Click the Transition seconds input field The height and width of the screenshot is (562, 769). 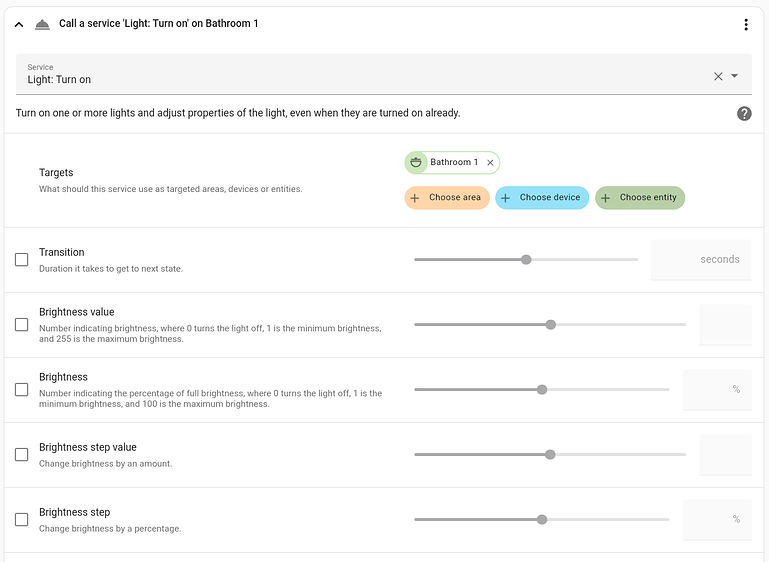pos(700,260)
